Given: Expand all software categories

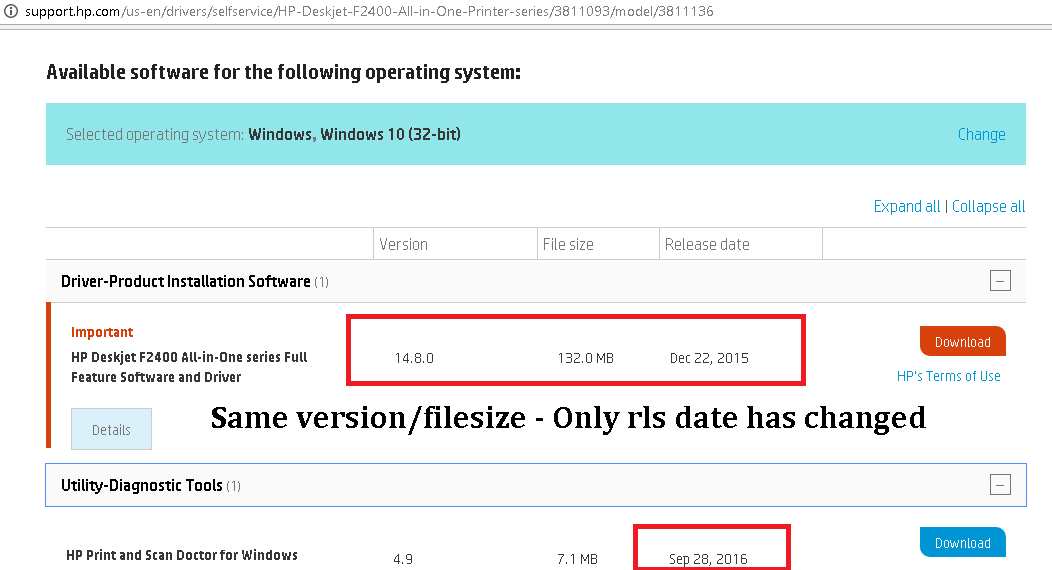Looking at the screenshot, I should pyautogui.click(x=906, y=207).
